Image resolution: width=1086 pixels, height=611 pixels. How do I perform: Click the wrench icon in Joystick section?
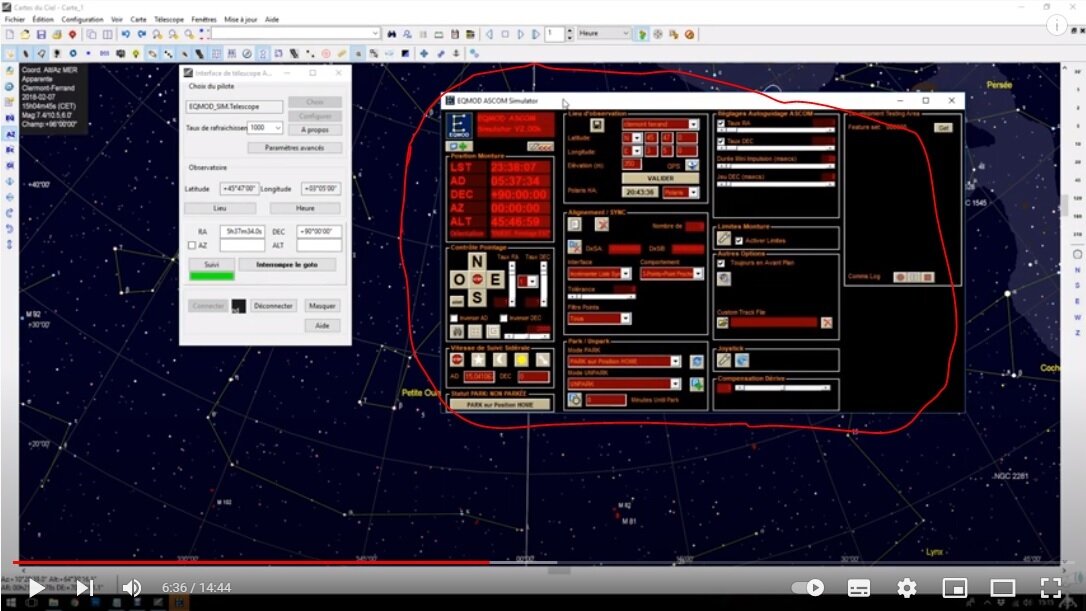click(724, 360)
